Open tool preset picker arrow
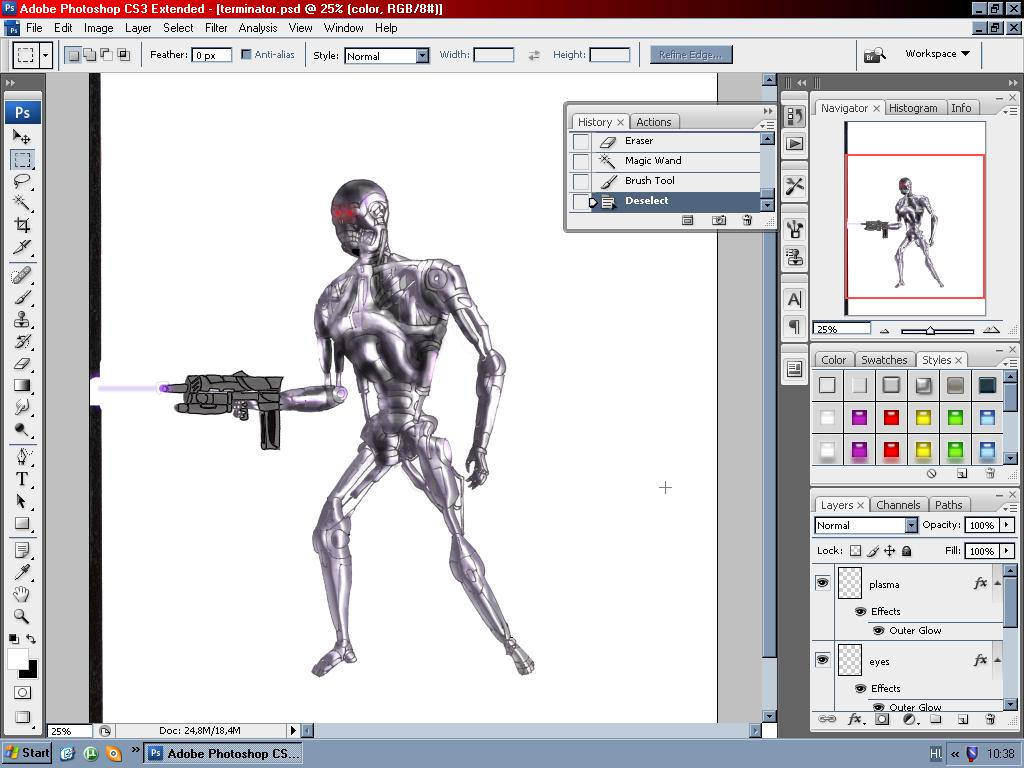Viewport: 1024px width, 768px height. 45,55
